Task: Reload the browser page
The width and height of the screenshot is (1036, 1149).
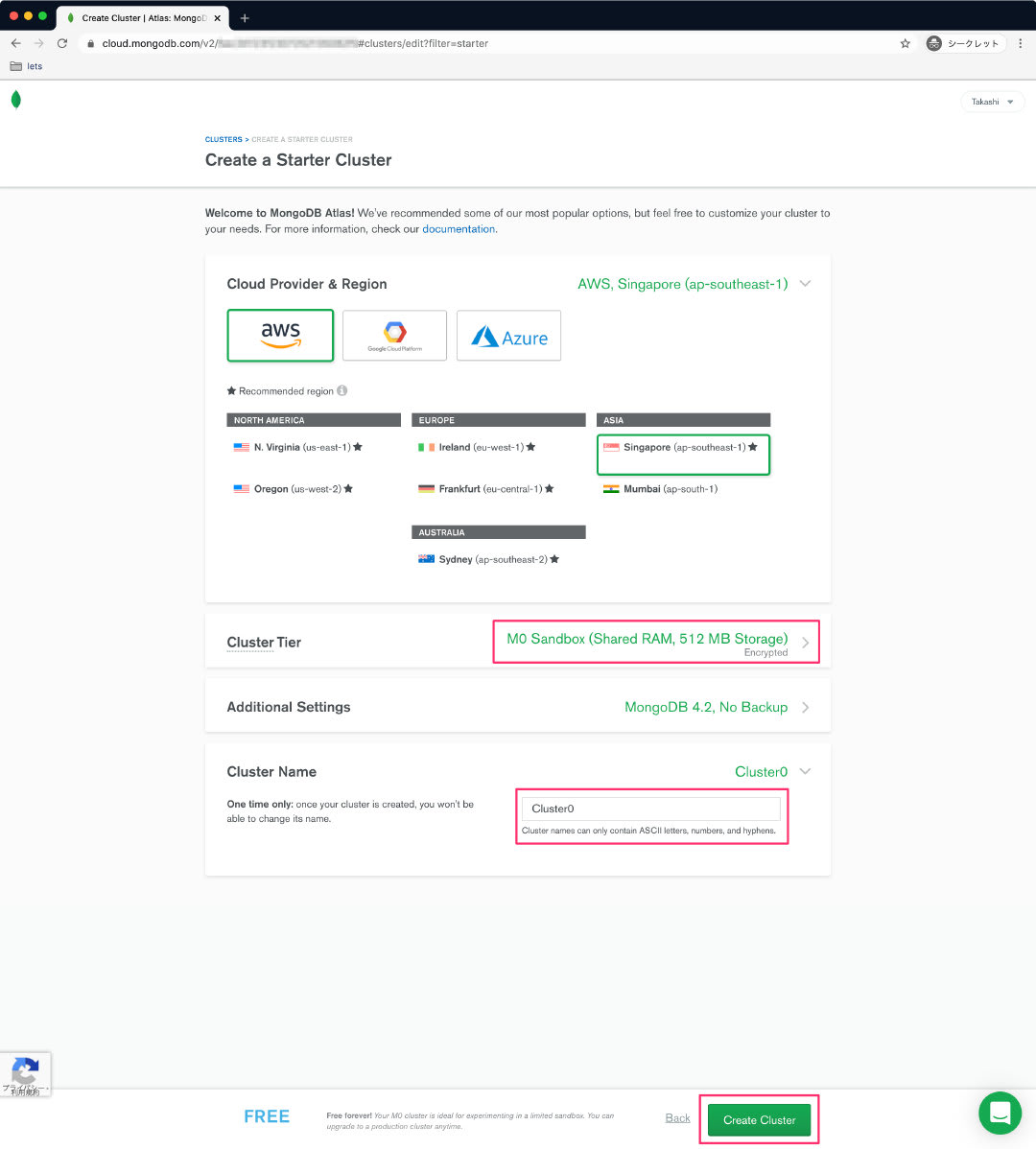Action: [x=62, y=43]
